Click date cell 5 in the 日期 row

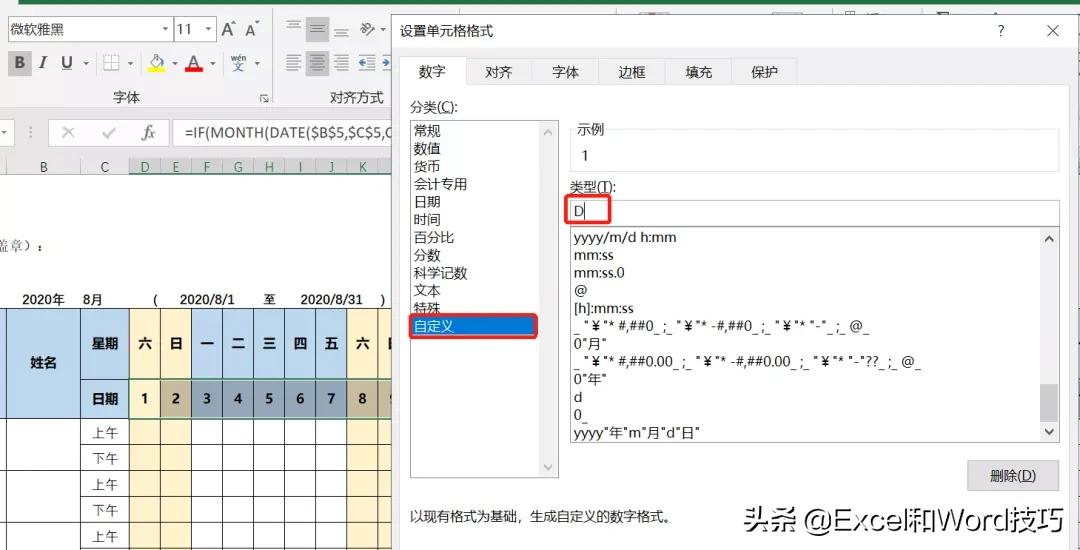[269, 399]
